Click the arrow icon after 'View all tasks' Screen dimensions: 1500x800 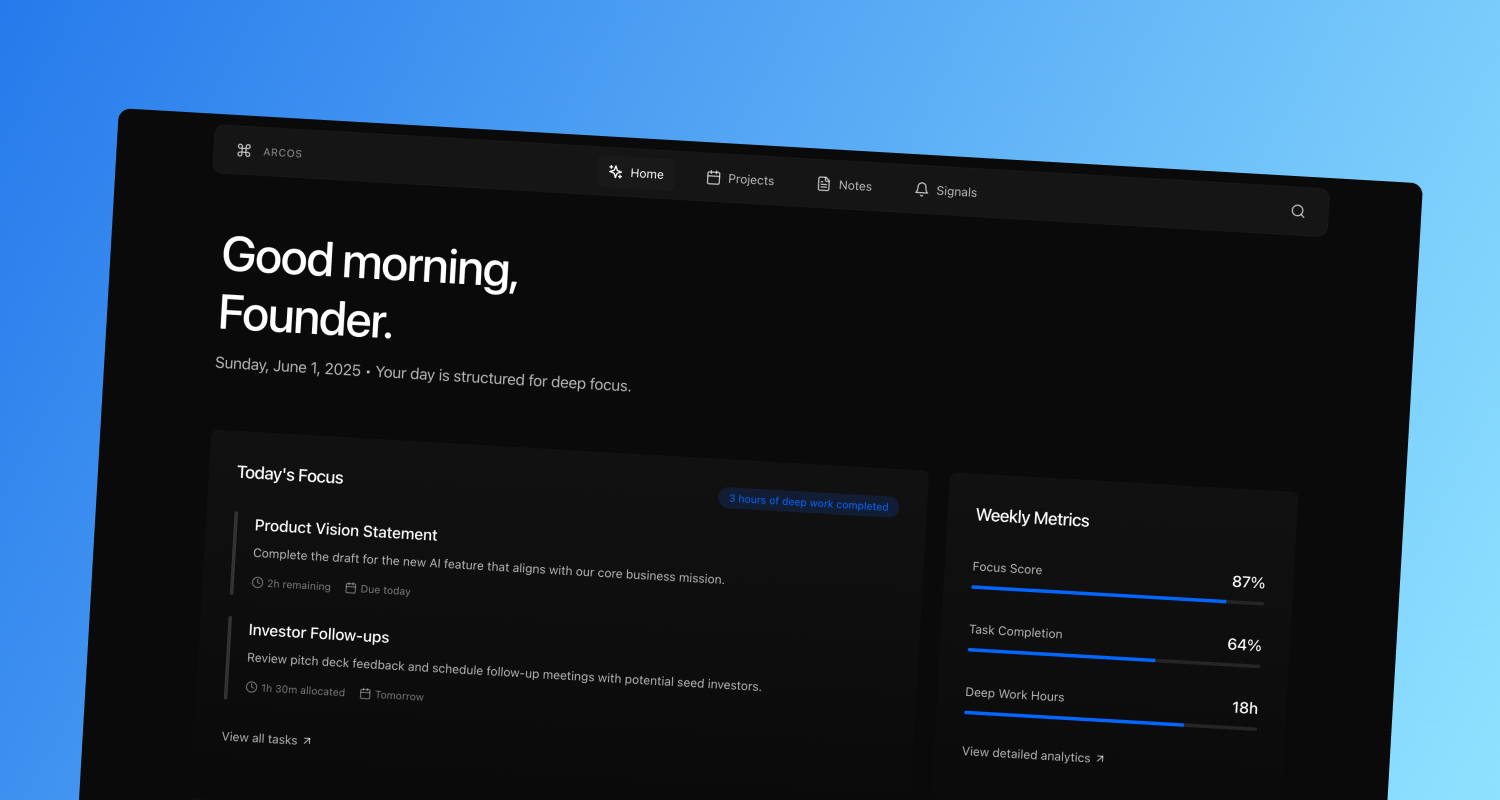(x=307, y=741)
